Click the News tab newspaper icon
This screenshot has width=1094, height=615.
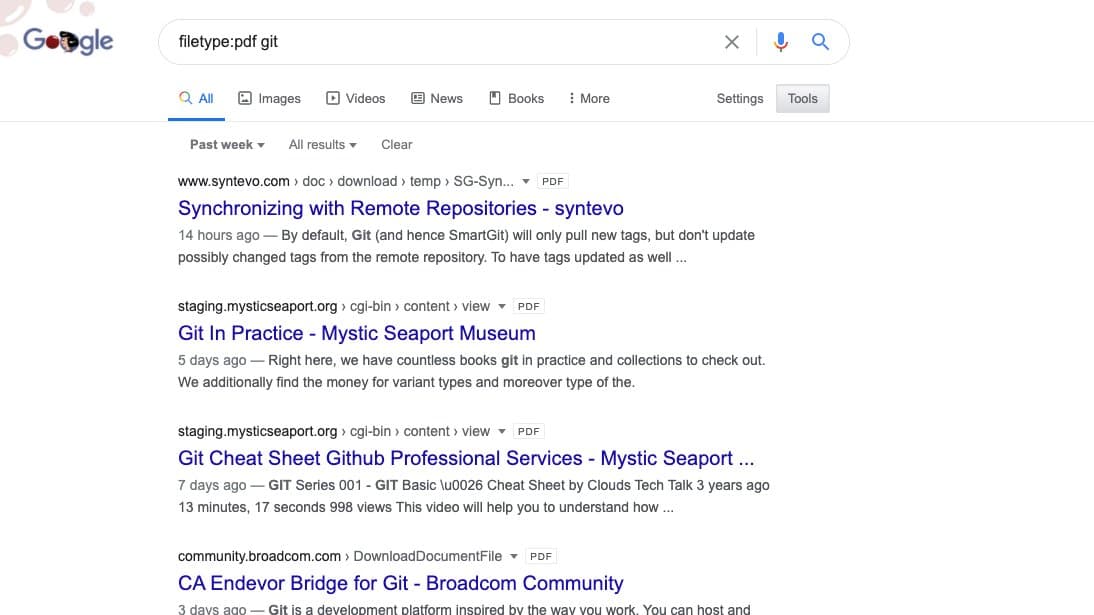point(419,97)
